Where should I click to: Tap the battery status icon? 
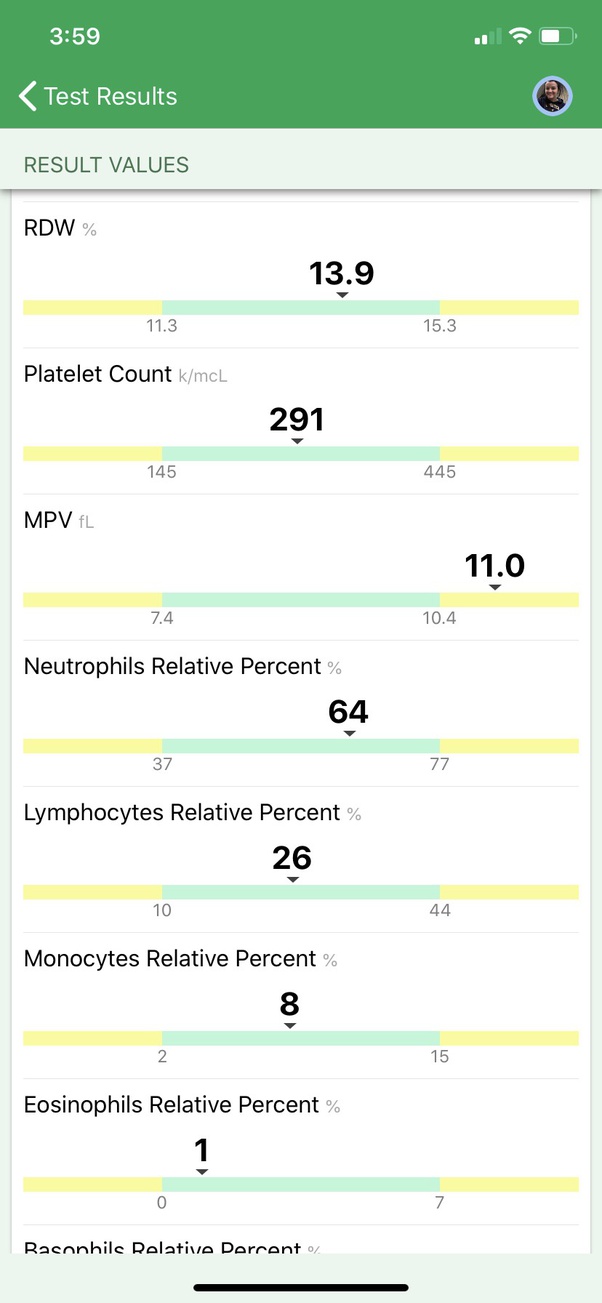click(557, 36)
